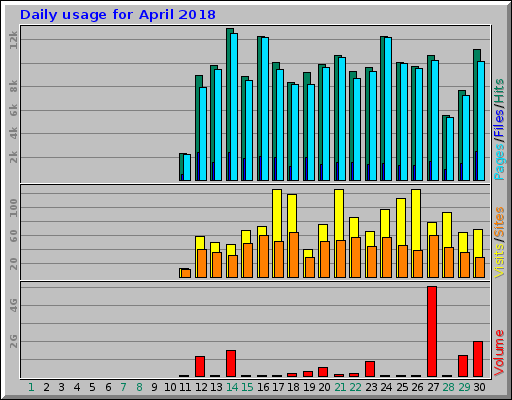The image size is (512, 400).
Task: Click the orange Sites legend label
Action: point(499,222)
